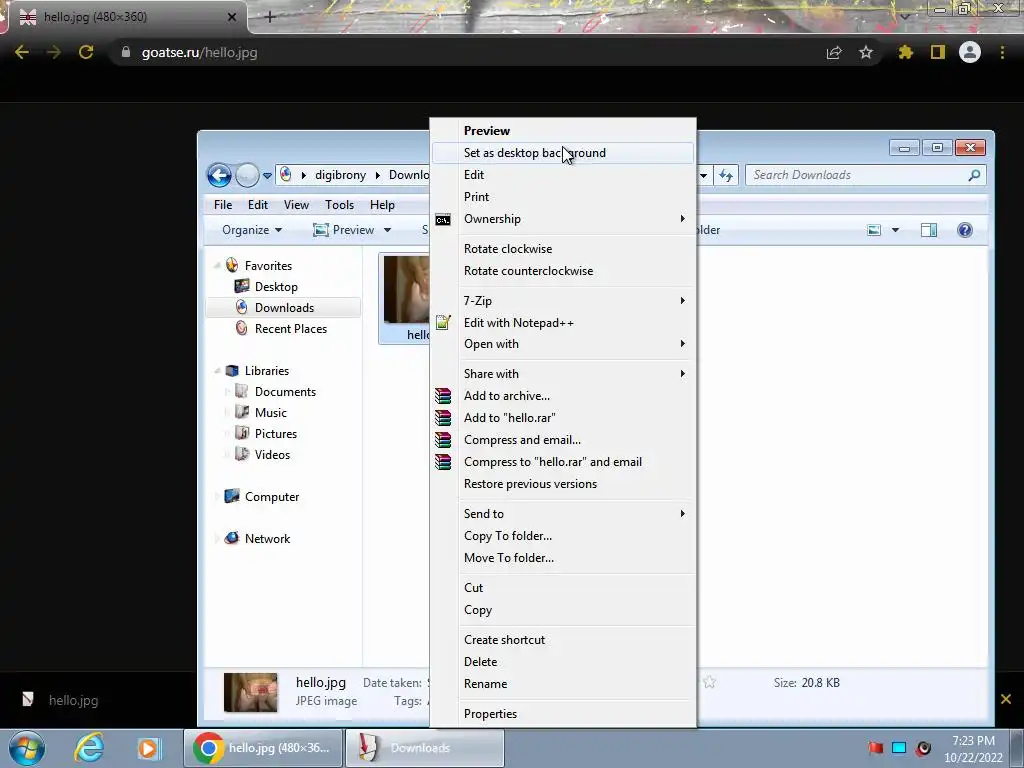Click the Explorer help icon

click(x=965, y=230)
